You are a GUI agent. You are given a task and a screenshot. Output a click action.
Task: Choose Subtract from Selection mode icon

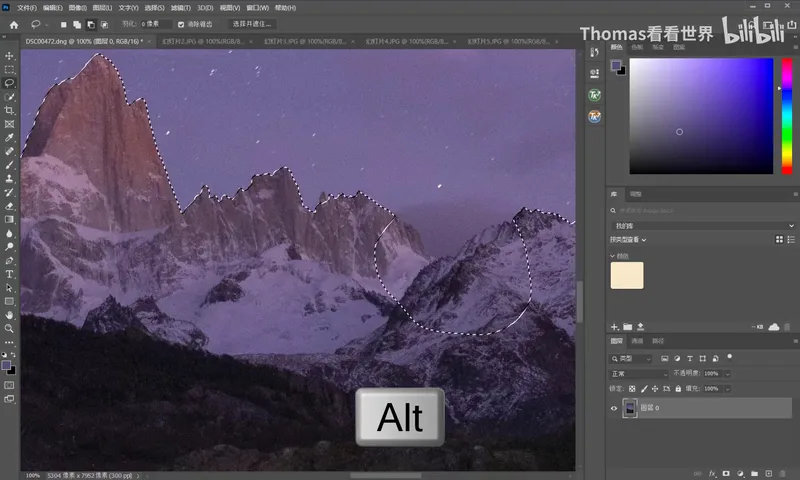coord(91,24)
